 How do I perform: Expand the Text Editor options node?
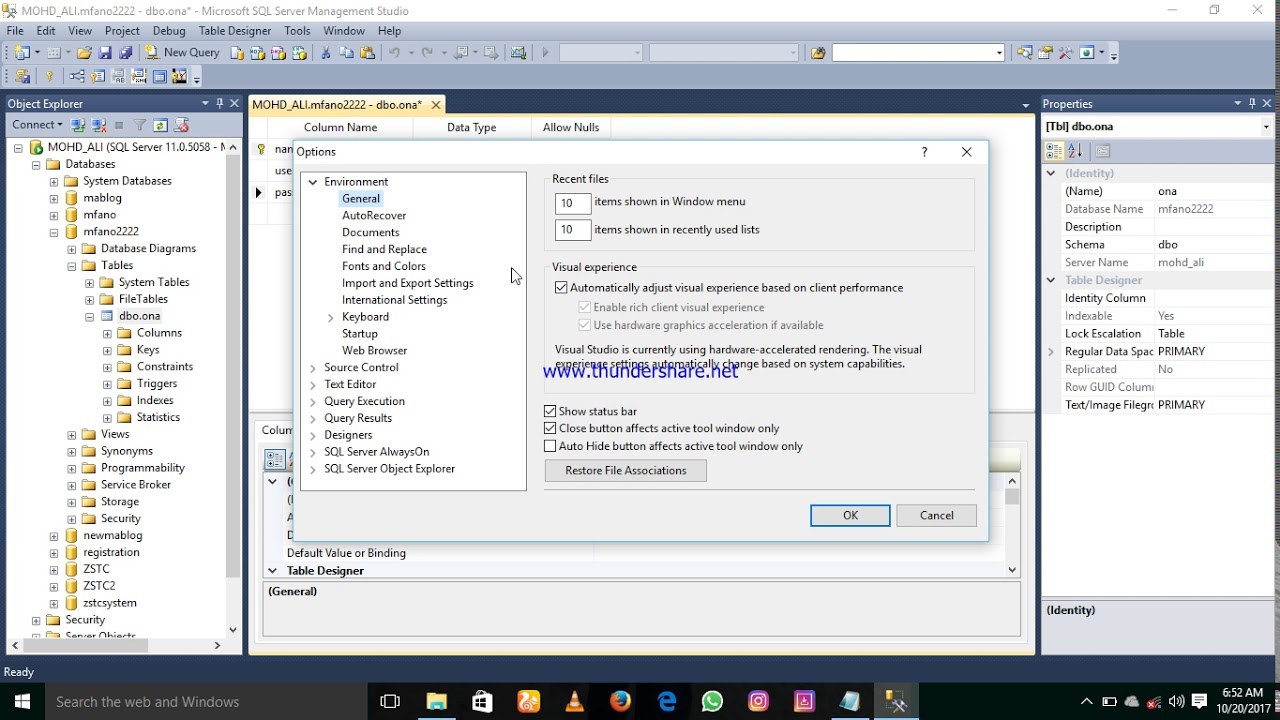point(313,385)
